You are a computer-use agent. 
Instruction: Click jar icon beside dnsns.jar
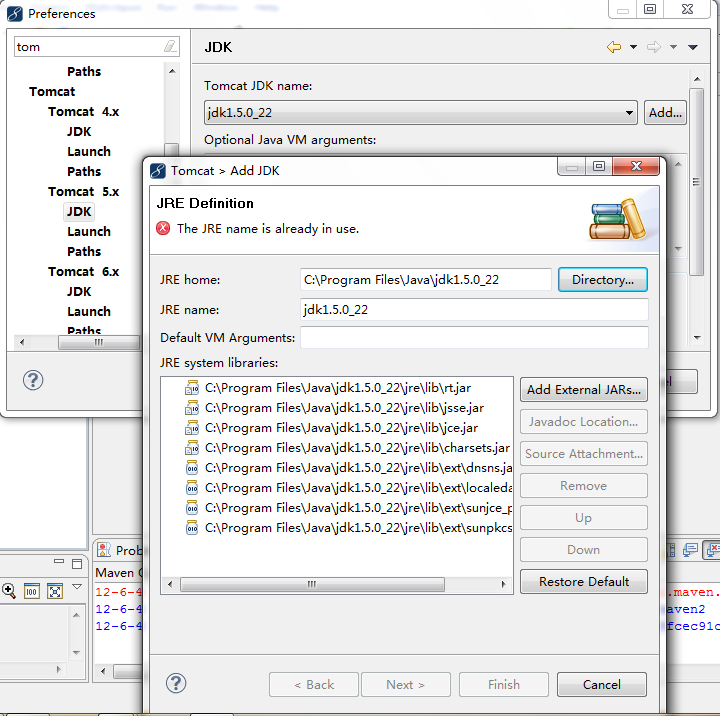pos(191,468)
